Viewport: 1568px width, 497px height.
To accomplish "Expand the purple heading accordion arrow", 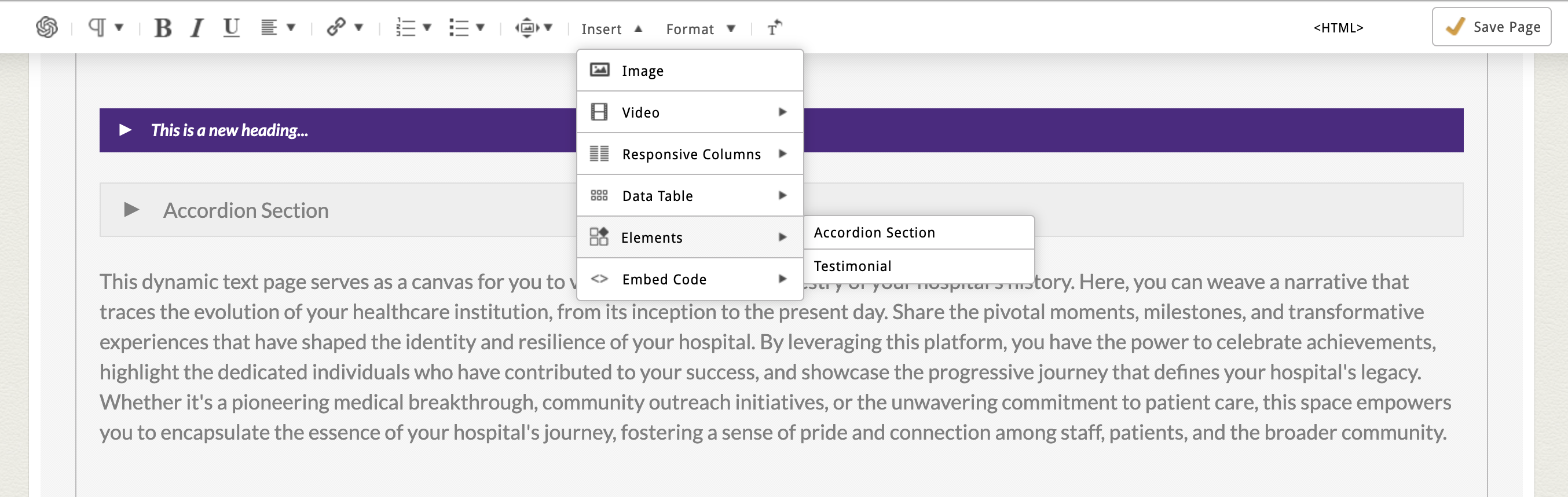I will pos(126,130).
